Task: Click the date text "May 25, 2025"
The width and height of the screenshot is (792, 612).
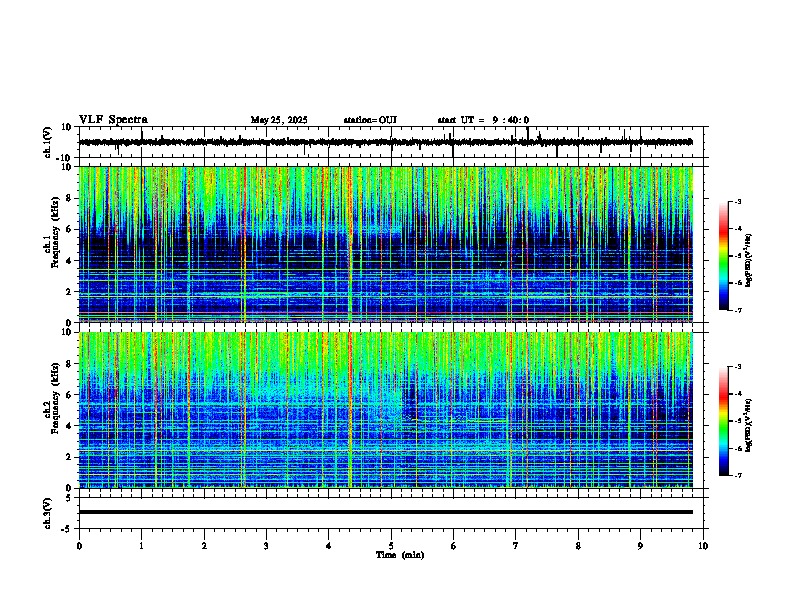Action: [x=279, y=120]
